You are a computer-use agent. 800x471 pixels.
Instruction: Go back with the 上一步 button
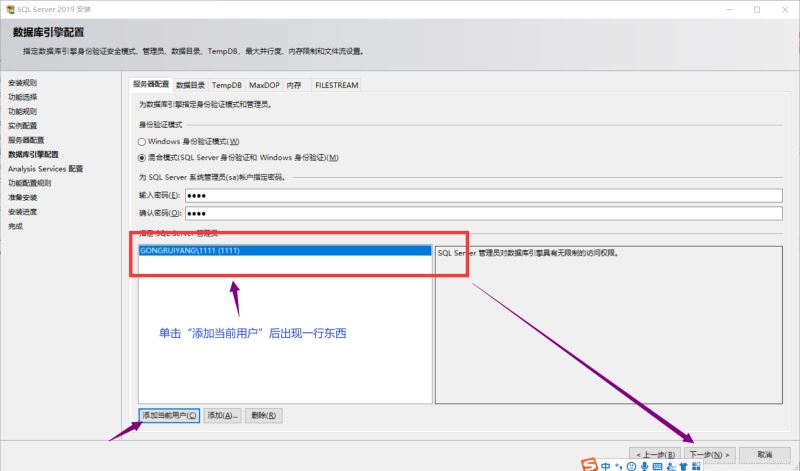point(655,454)
